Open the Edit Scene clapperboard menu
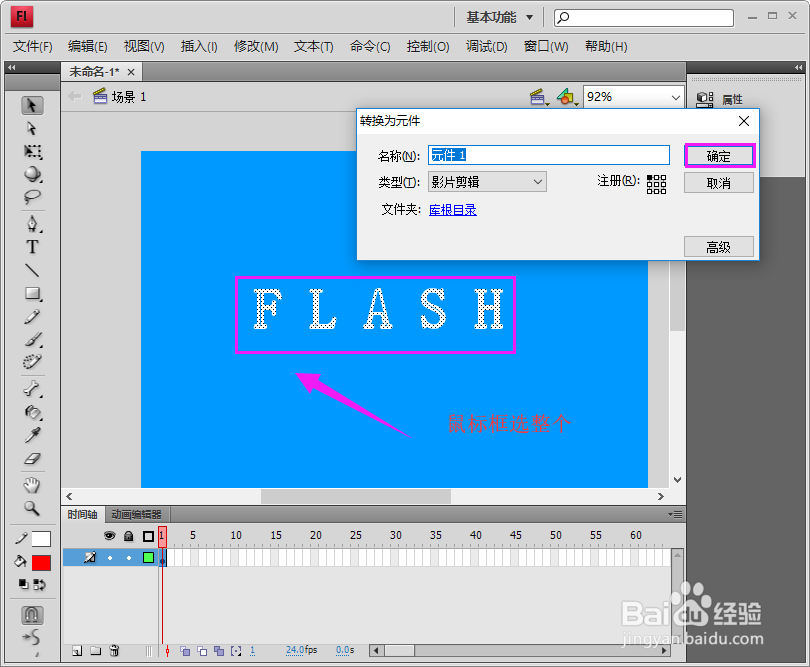Screen dimensions: 810x667 [539, 97]
